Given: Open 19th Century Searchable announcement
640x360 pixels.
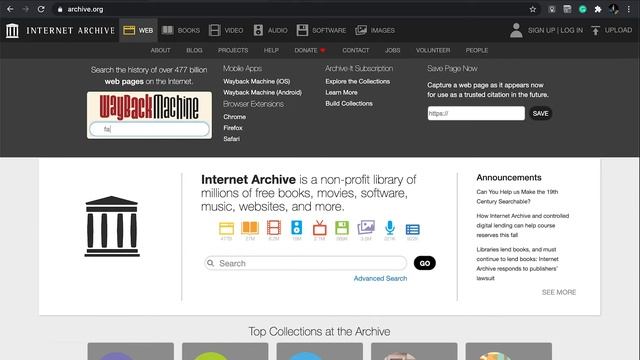Looking at the screenshot, I should (517, 197).
